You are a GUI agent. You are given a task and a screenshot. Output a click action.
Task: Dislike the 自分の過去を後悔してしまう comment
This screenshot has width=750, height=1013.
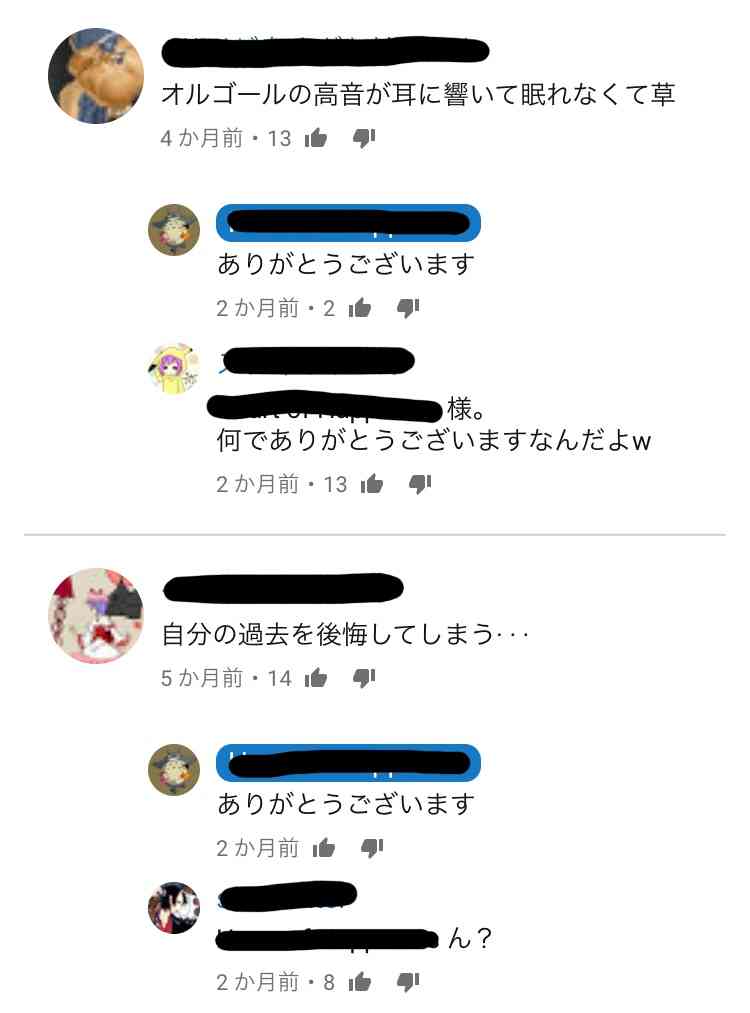[x=364, y=678]
